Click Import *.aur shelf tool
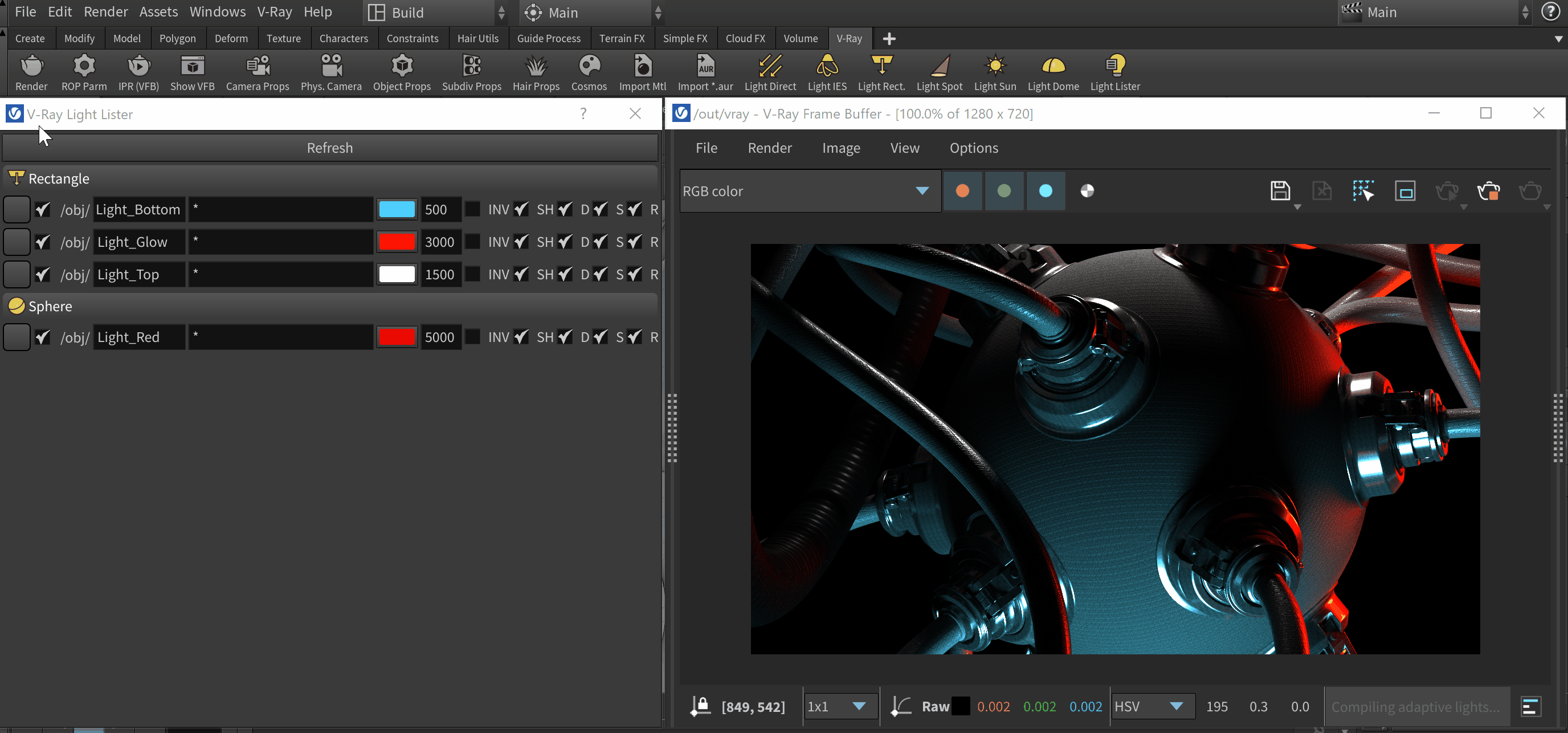Screen dimensions: 1568x733 [x=705, y=72]
